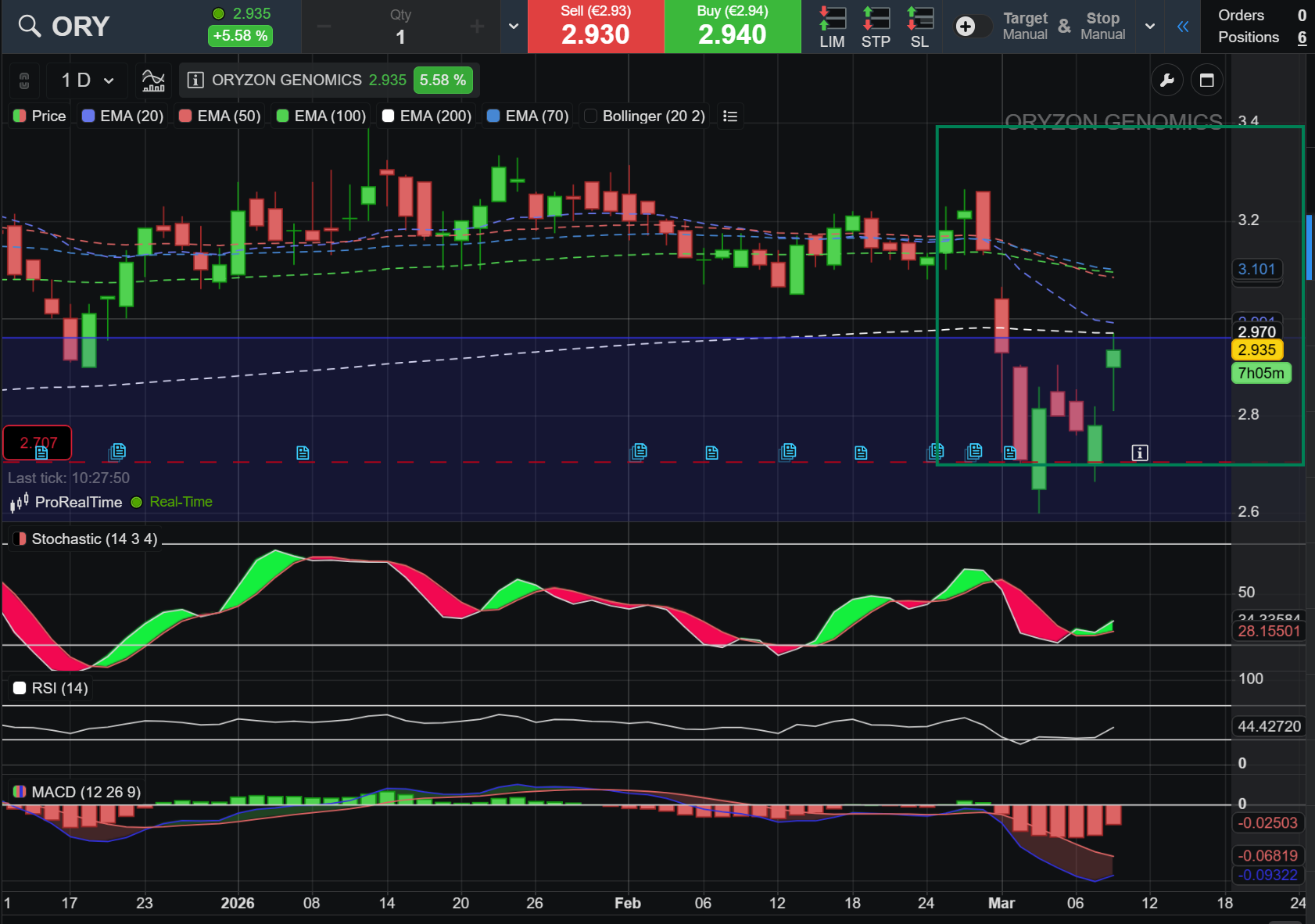Click the wrench chart settings icon

pyautogui.click(x=1167, y=81)
